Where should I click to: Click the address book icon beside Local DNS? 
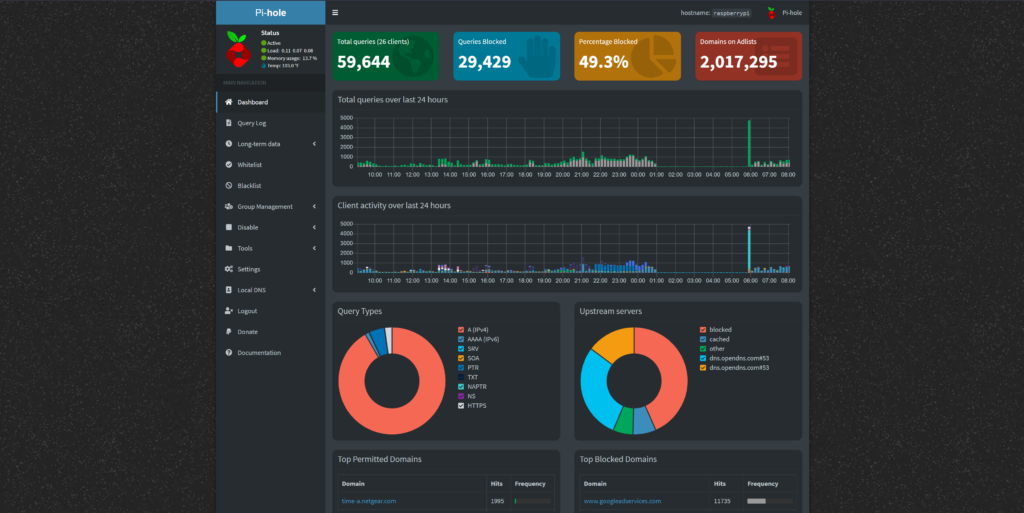pos(229,290)
